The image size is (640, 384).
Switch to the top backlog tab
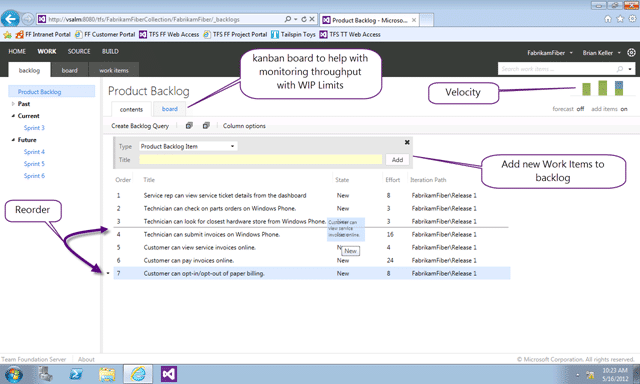[29, 70]
